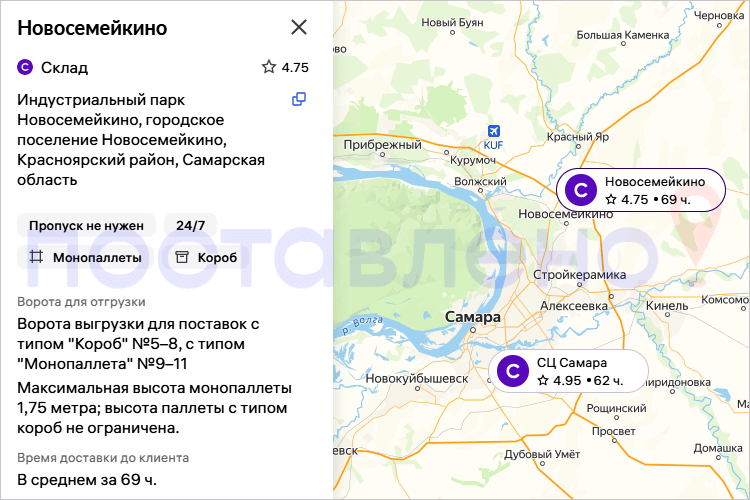This screenshot has height=500, width=750.
Task: Click the star rating icon beside 4.75
Action: [269, 67]
